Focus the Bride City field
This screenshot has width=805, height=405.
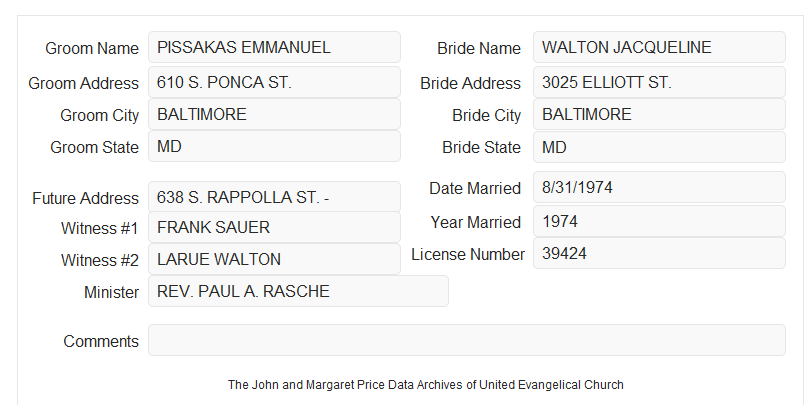pos(659,114)
